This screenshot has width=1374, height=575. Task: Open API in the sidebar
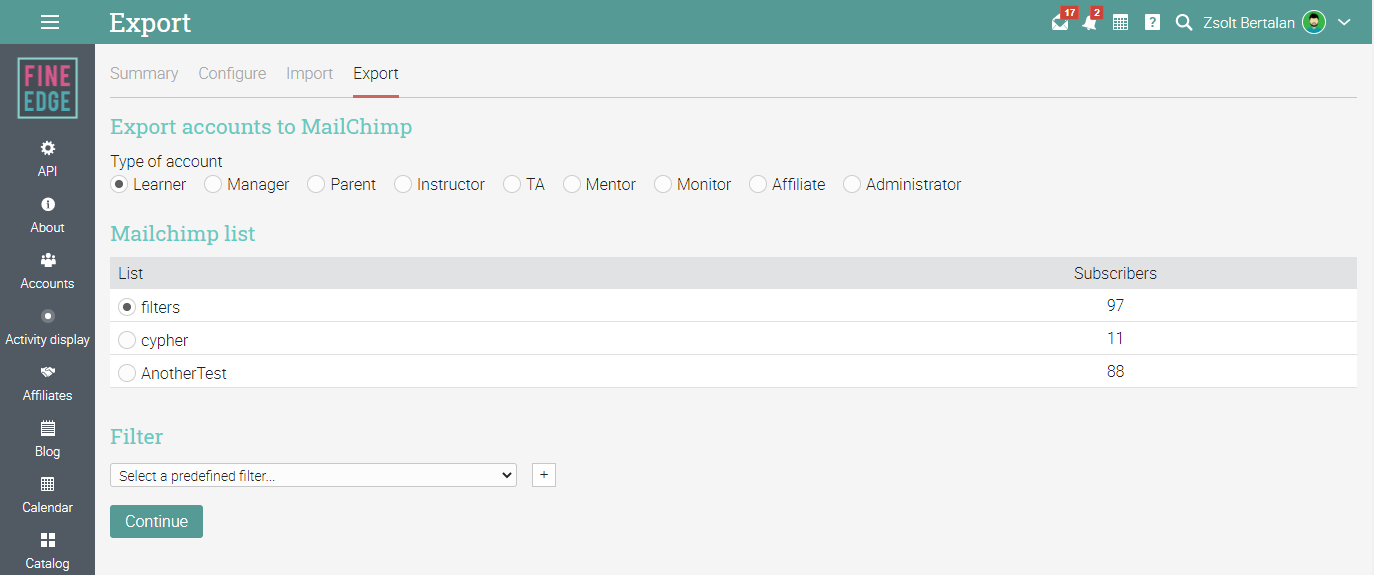pyautogui.click(x=47, y=159)
